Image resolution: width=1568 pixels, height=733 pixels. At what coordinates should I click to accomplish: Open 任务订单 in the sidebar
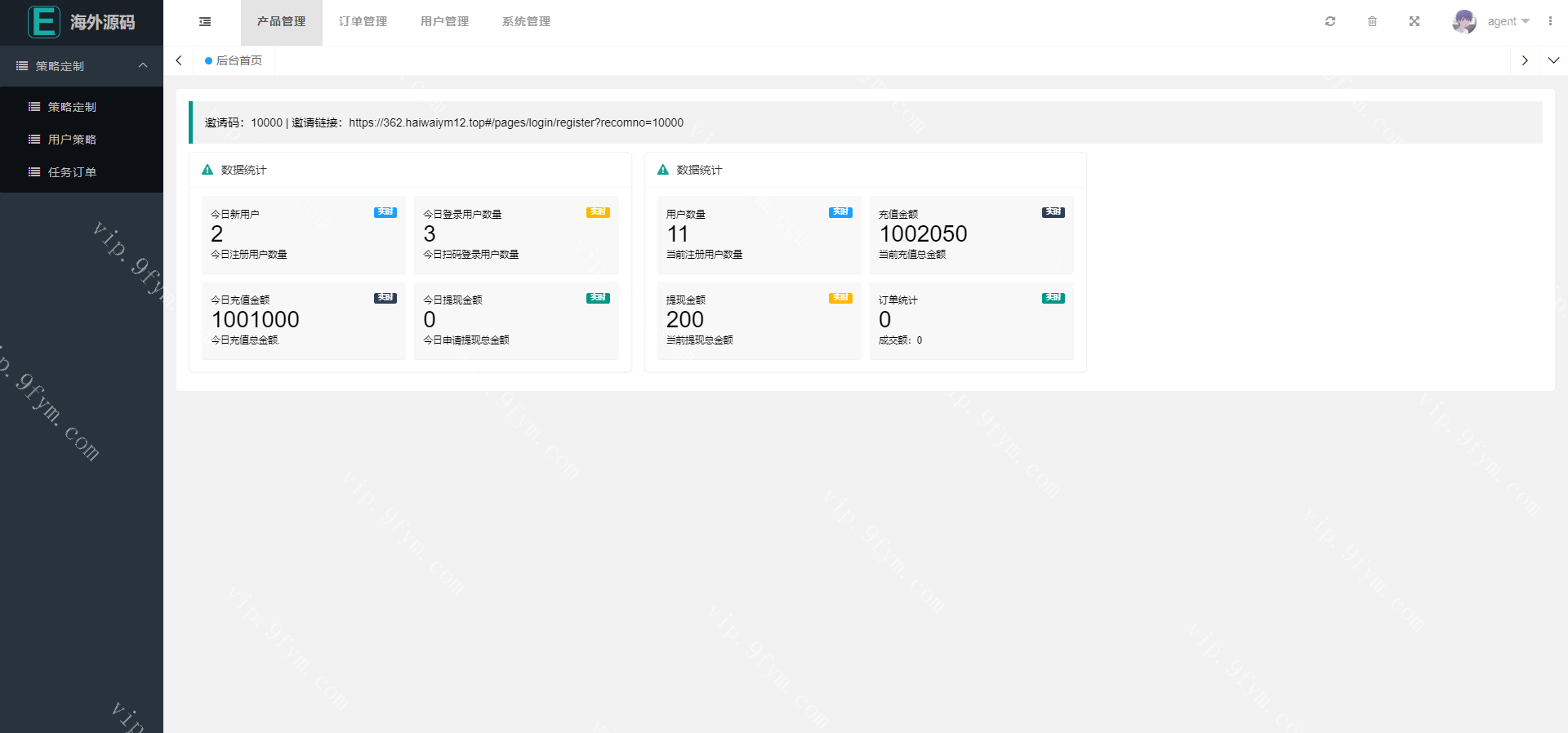(72, 172)
